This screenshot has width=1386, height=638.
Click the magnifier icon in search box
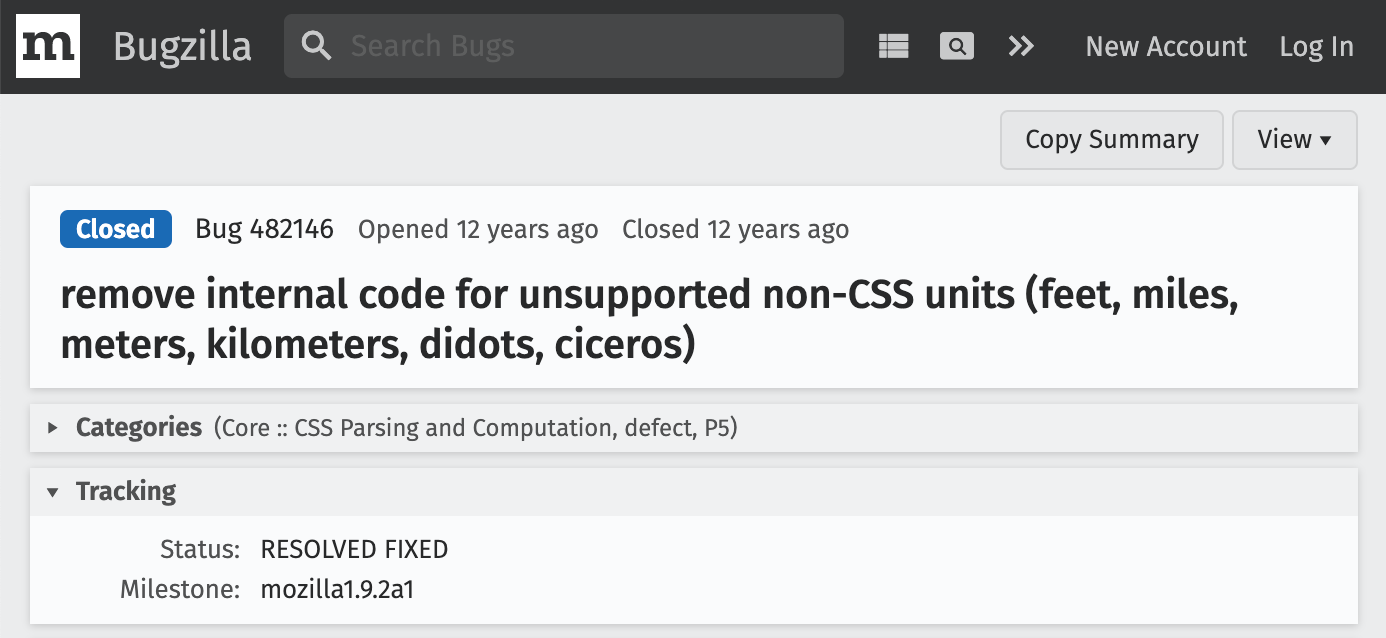(316, 46)
